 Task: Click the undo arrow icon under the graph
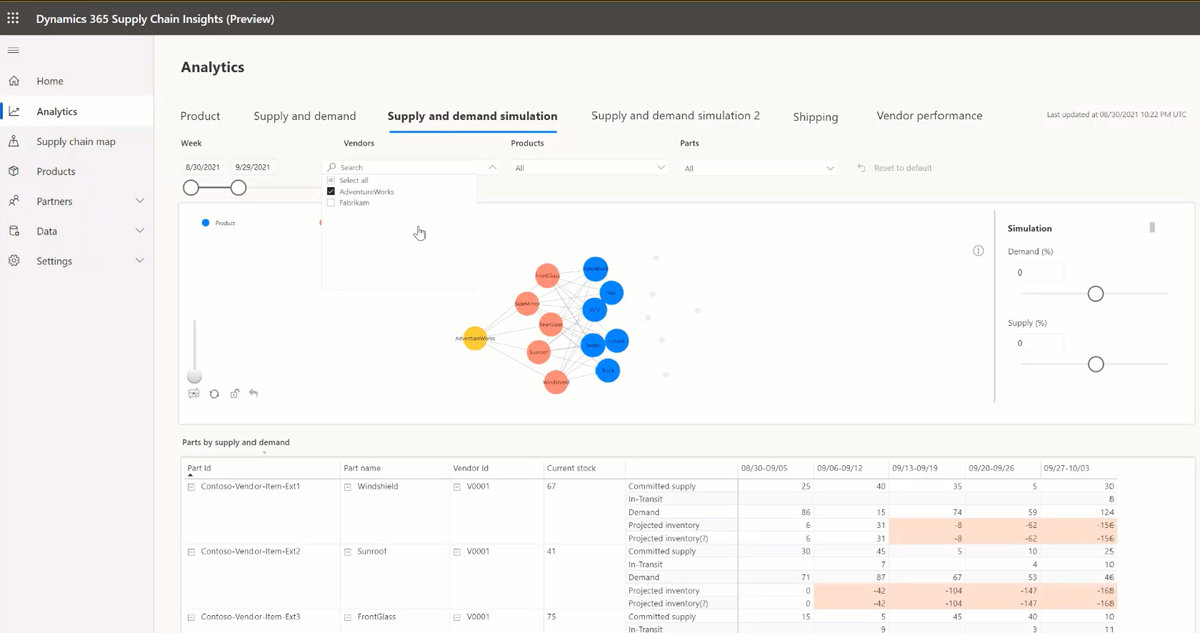point(254,393)
